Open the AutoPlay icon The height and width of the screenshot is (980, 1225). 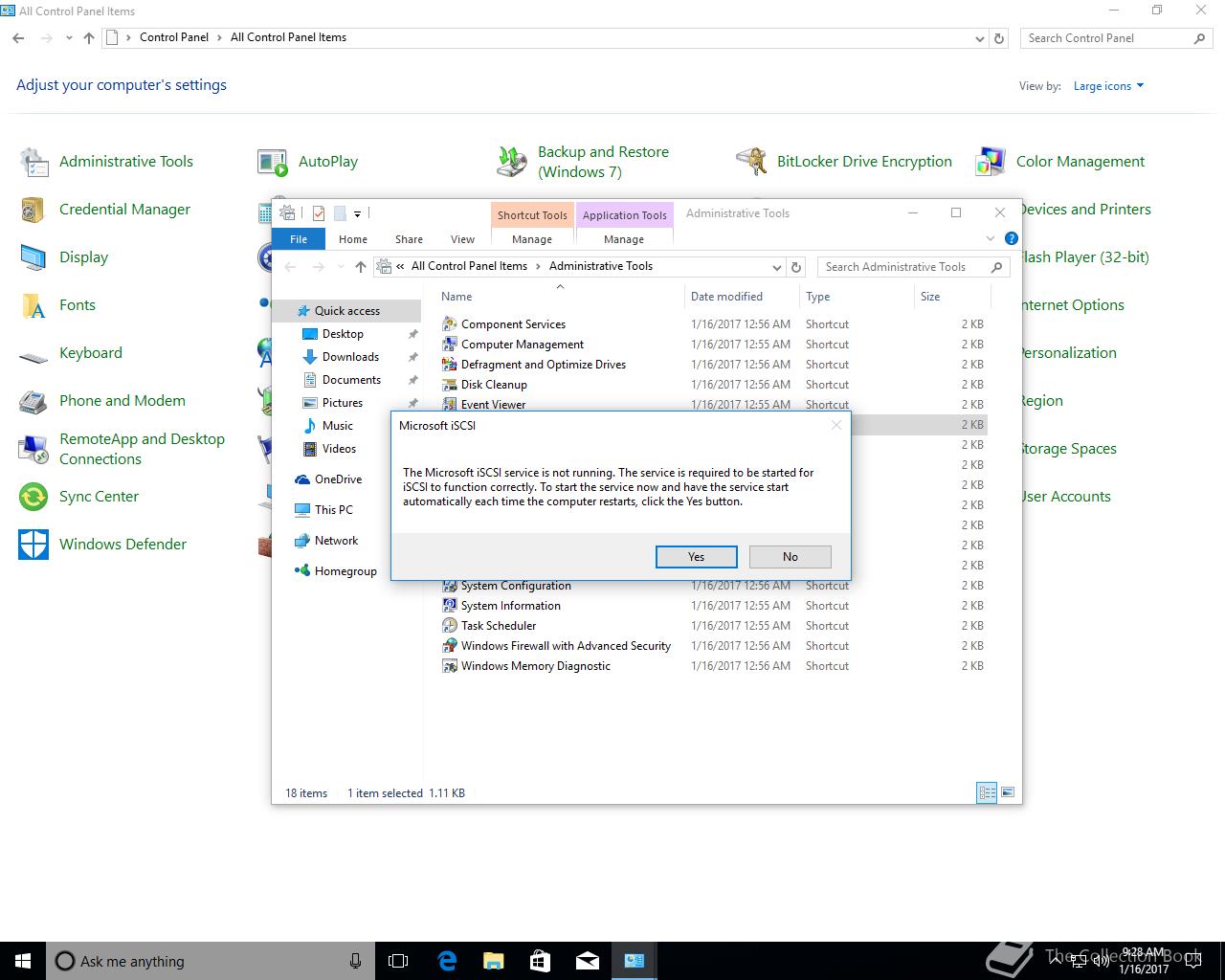pyautogui.click(x=273, y=162)
